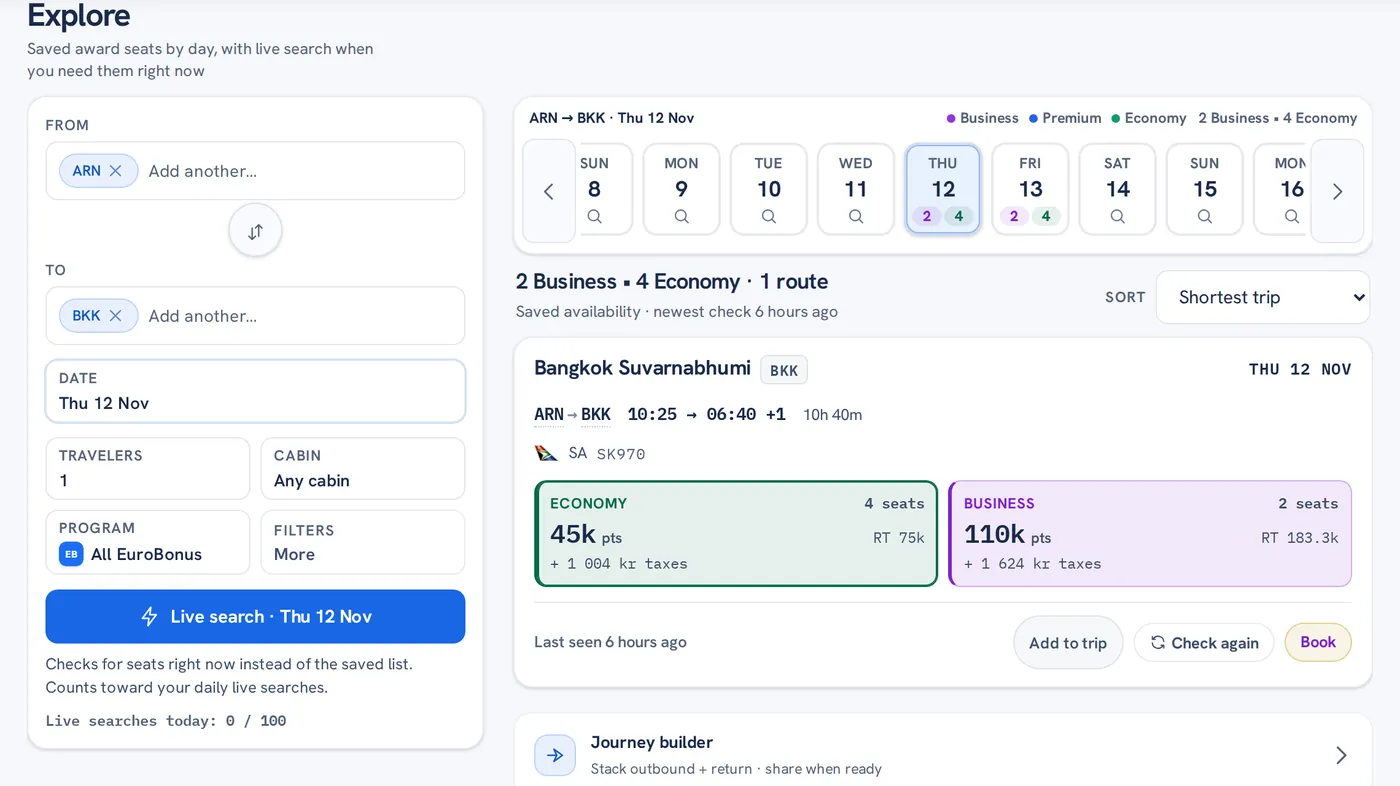The image size is (1400, 786).
Task: Open the Program selector All EuroBonus
Action: pyautogui.click(x=148, y=542)
